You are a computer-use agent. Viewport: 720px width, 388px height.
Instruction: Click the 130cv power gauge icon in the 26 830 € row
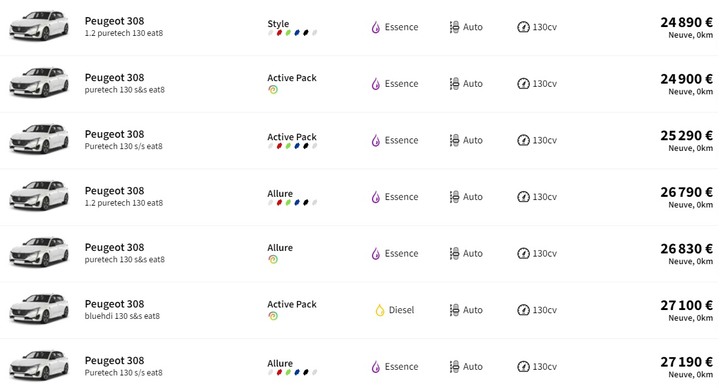tap(523, 253)
